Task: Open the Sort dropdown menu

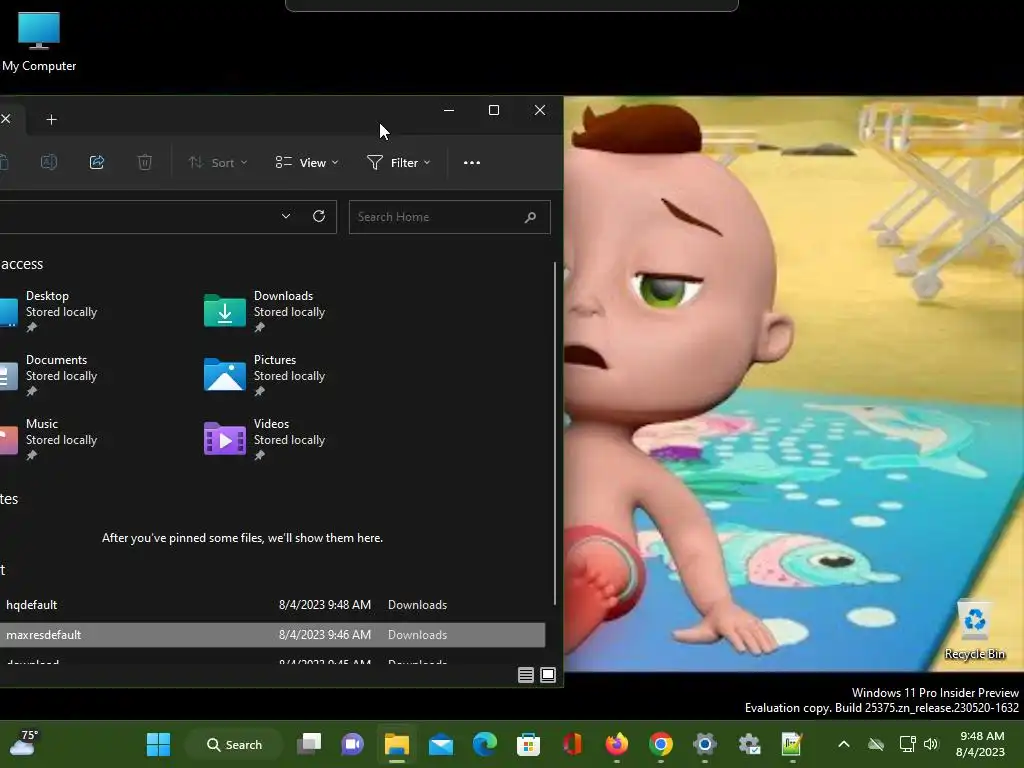Action: (217, 163)
